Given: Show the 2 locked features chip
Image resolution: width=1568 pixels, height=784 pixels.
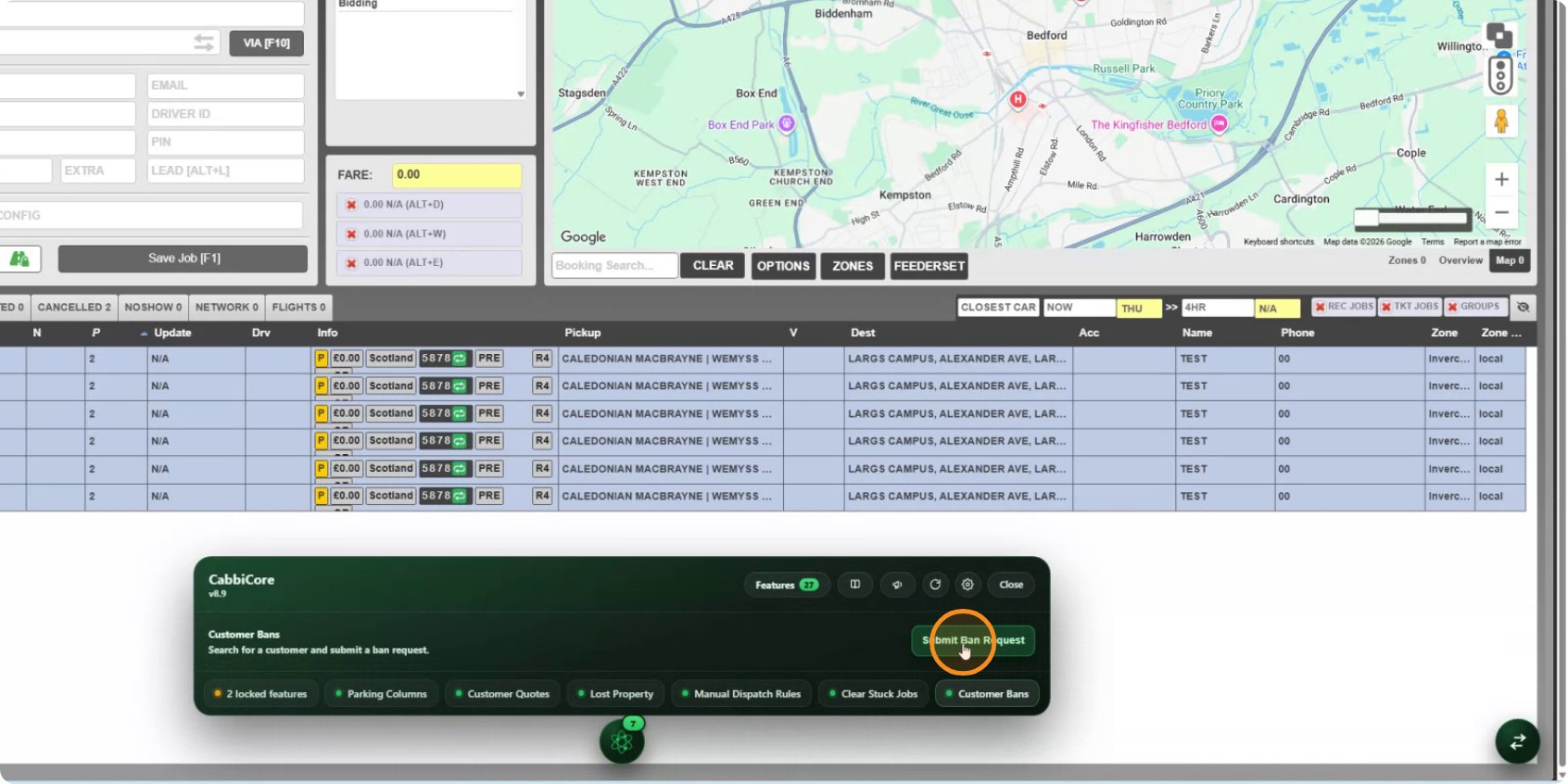Looking at the screenshot, I should click(x=260, y=694).
